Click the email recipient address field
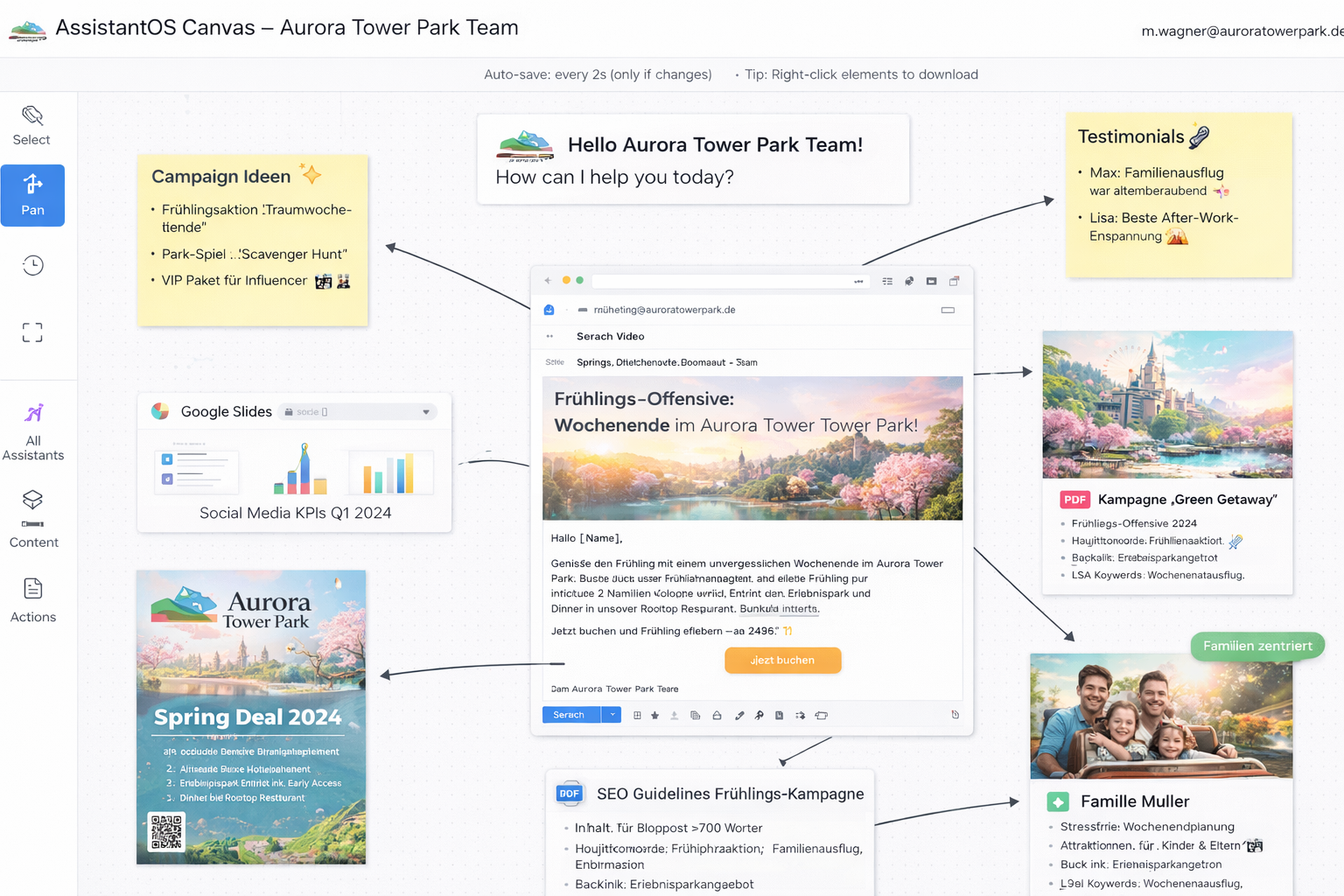 pyautogui.click(x=664, y=310)
